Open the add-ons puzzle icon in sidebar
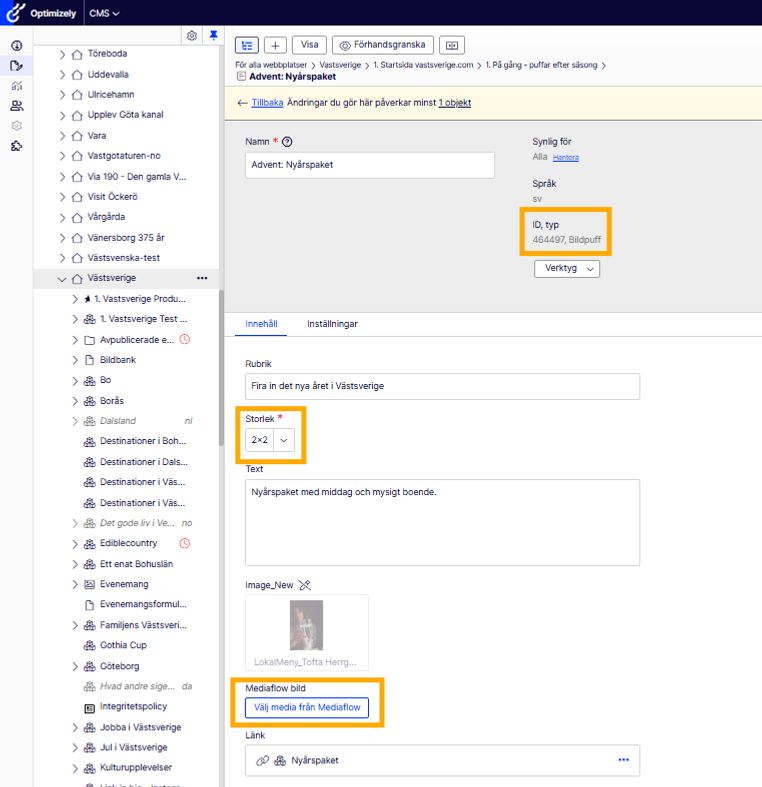This screenshot has height=787, width=762. (x=15, y=147)
